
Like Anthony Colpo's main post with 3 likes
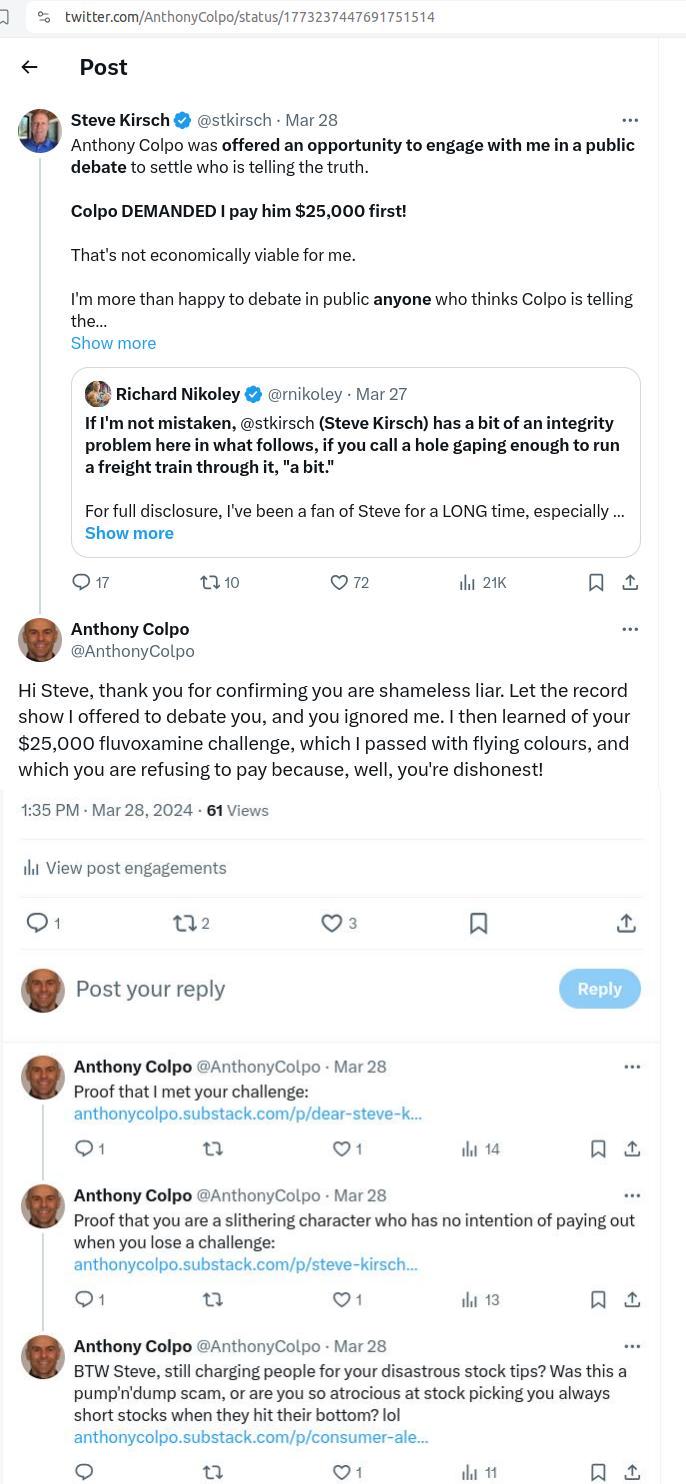click(x=331, y=923)
